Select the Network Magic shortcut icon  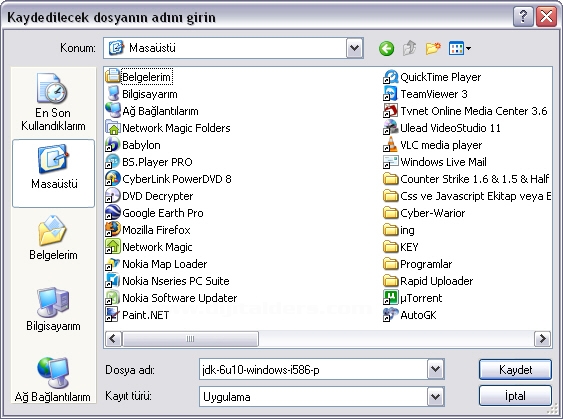click(113, 247)
